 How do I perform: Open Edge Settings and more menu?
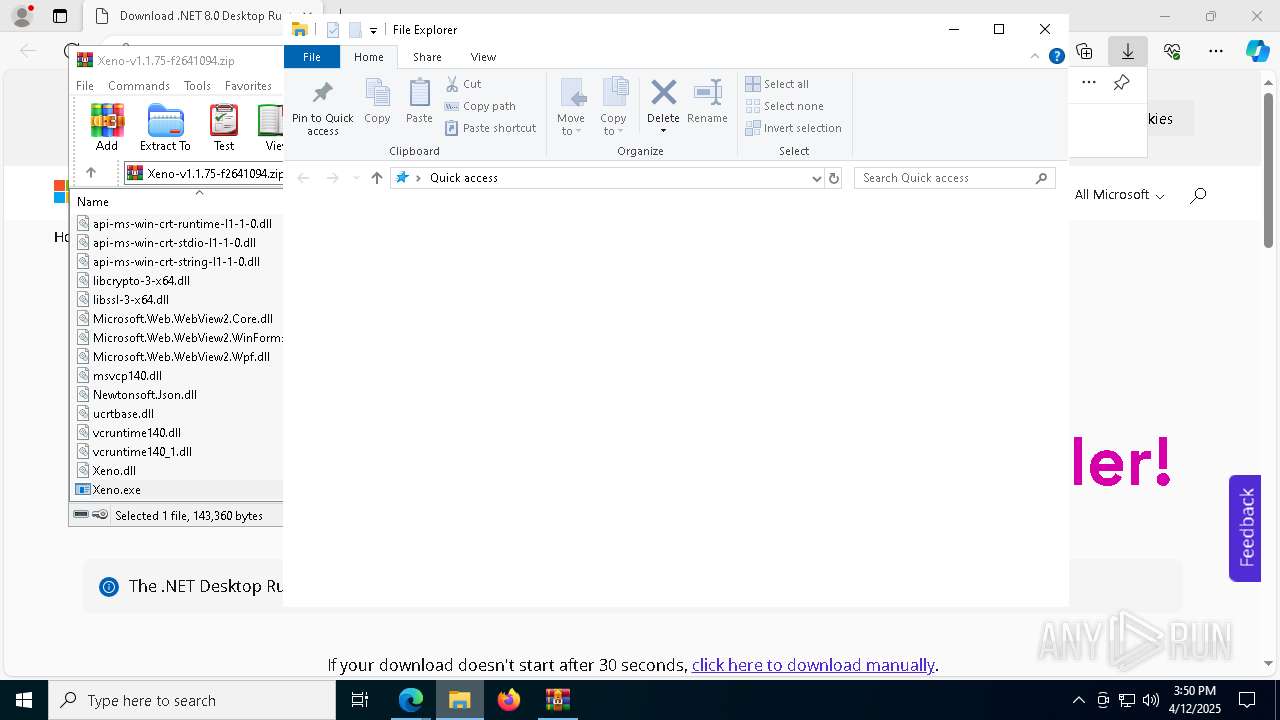[1216, 51]
